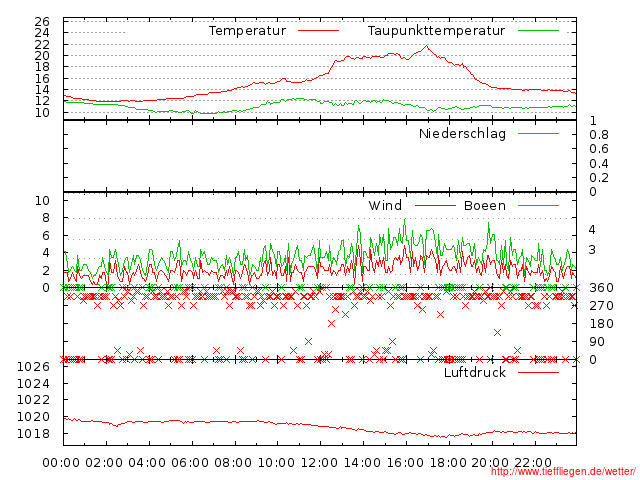Click the Boeen legend label
Image resolution: width=640 pixels, height=480 pixels.
[x=485, y=205]
